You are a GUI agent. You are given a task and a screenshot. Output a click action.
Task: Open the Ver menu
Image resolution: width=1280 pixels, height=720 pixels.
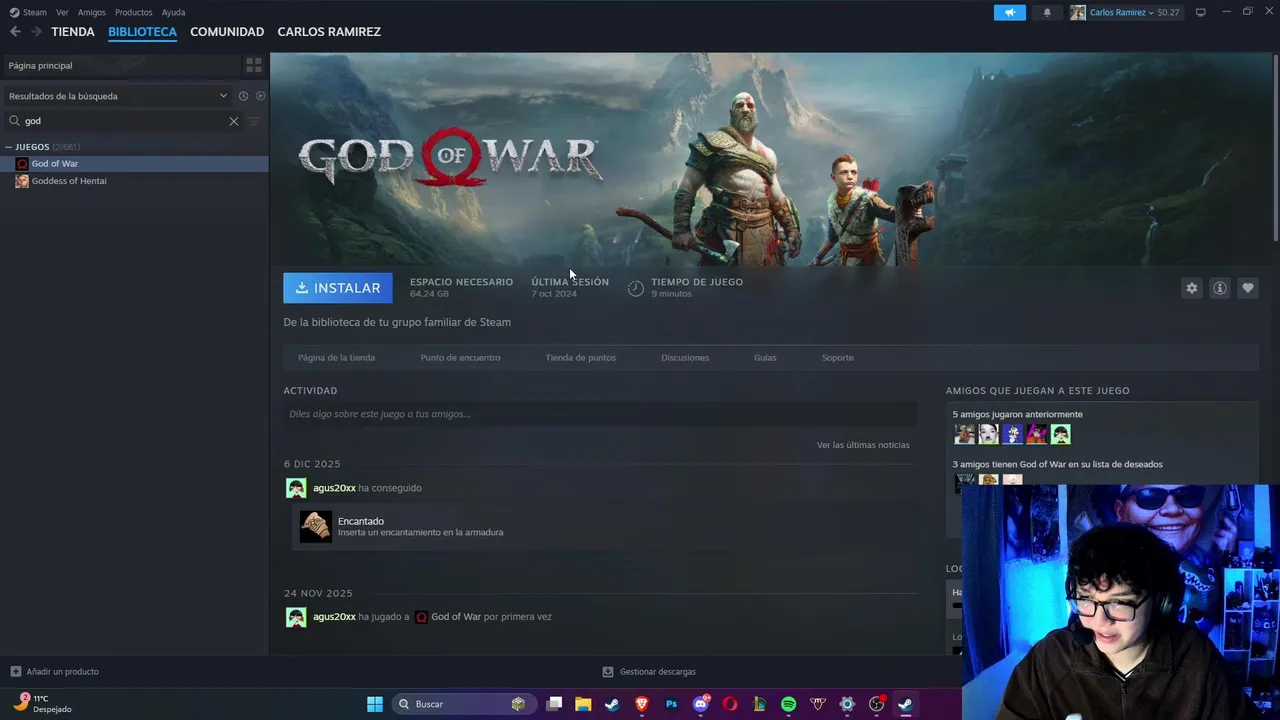[x=62, y=12]
